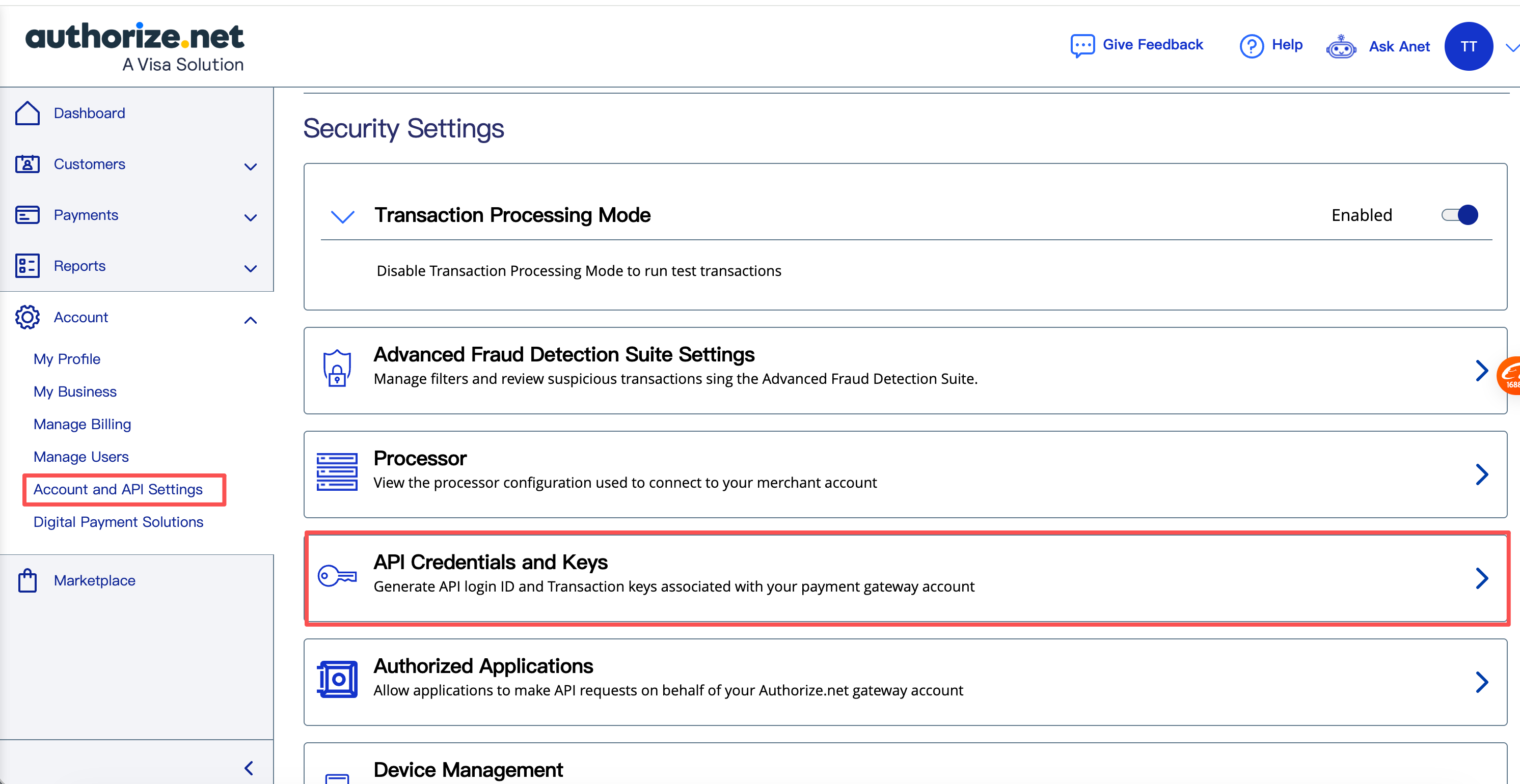The width and height of the screenshot is (1520, 784).
Task: Click the Reports list icon
Action: (27, 266)
